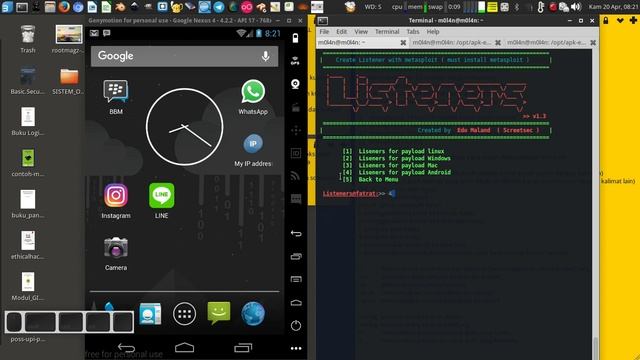Click the Google search bar
Screen dimensions: 640x360
[184, 56]
